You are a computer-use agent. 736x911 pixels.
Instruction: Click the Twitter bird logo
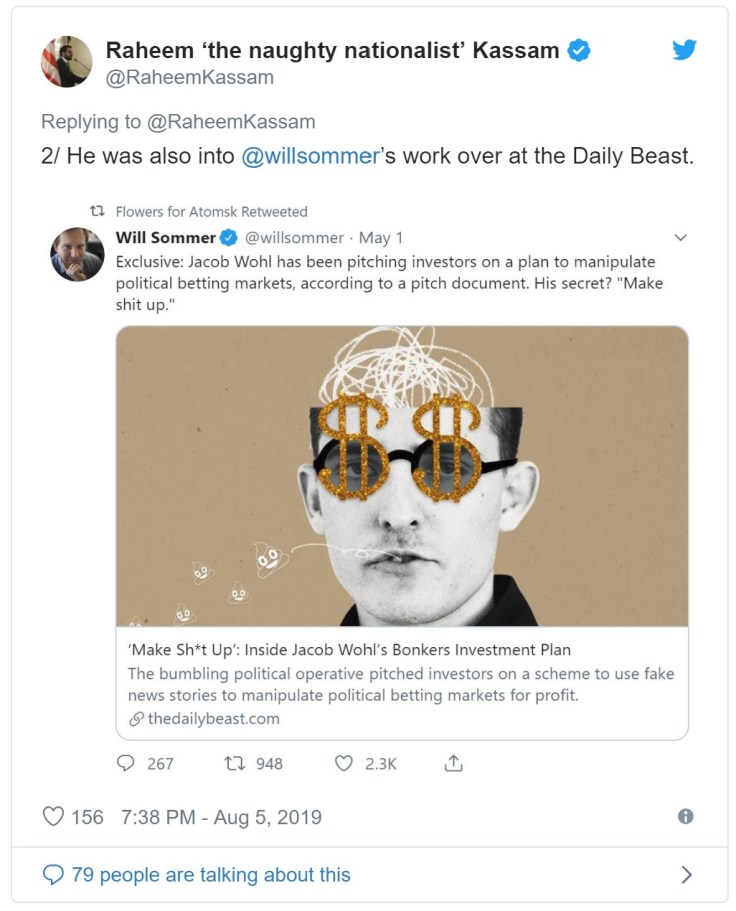[684, 49]
